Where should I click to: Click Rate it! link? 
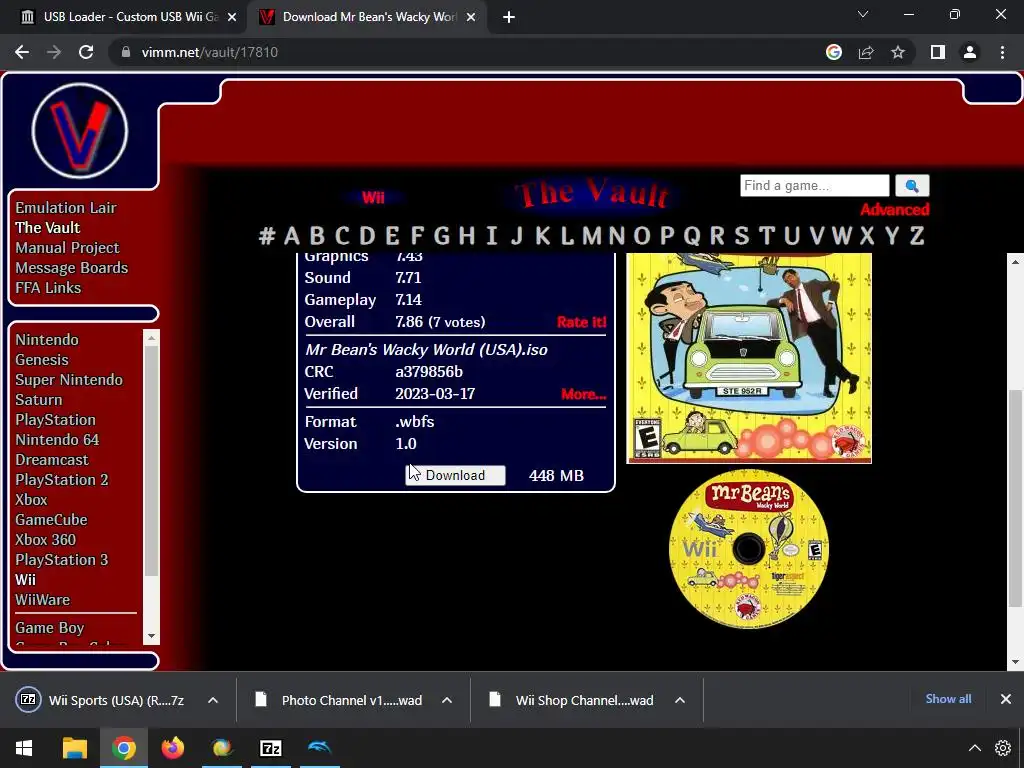581,322
